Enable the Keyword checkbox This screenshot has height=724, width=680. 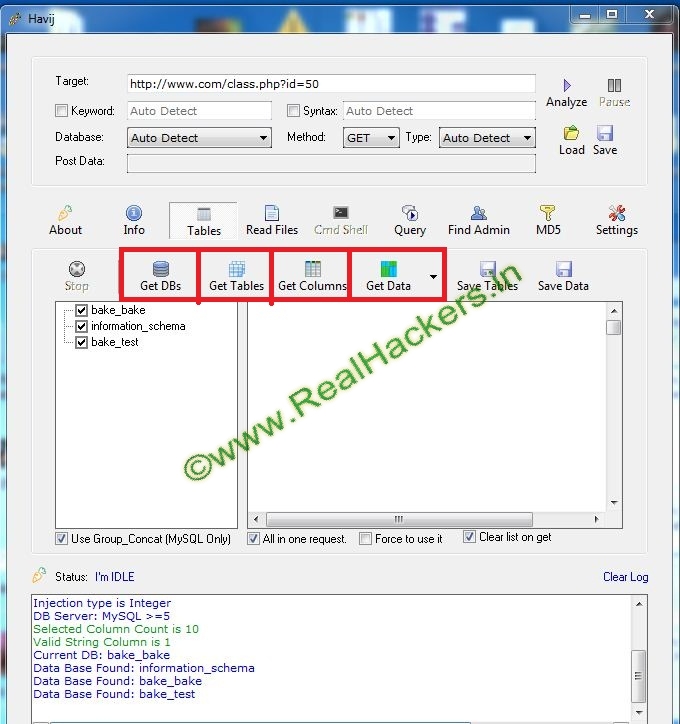61,110
